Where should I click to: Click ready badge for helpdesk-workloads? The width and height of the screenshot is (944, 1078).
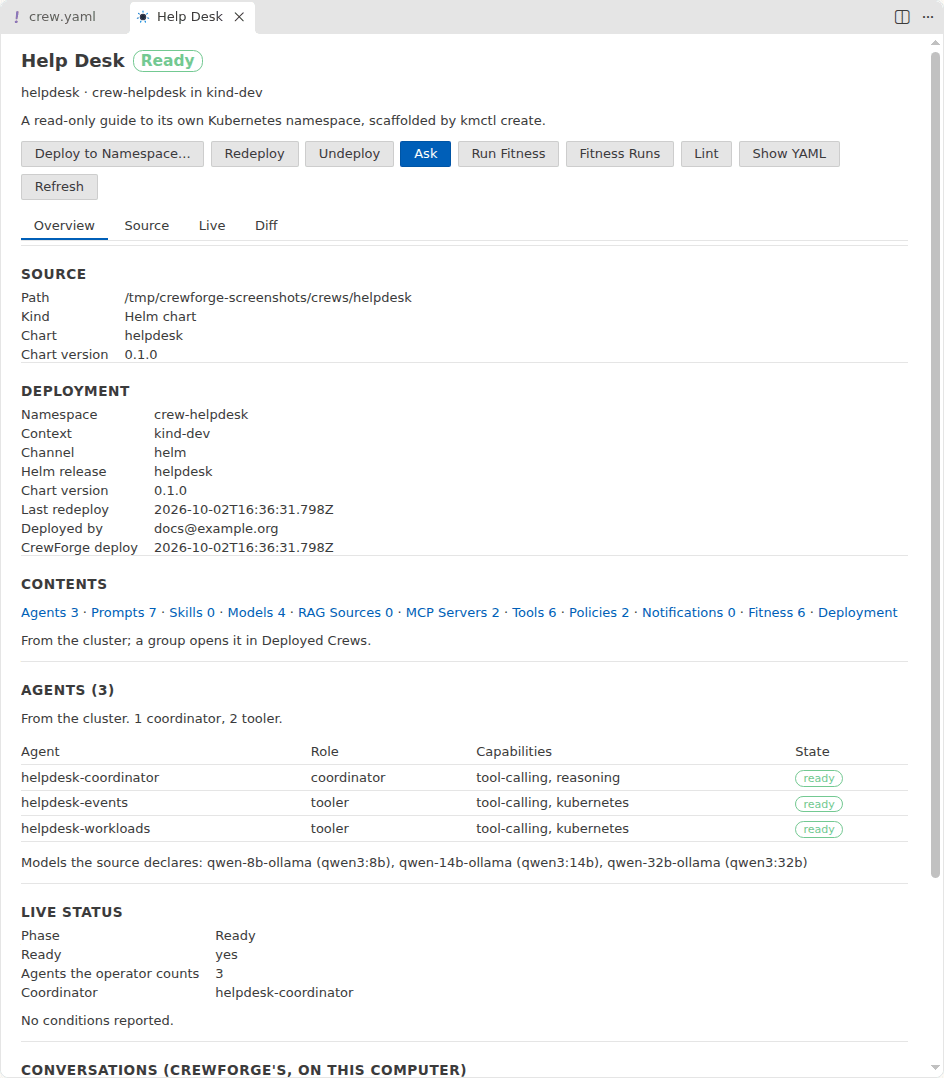click(x=818, y=829)
